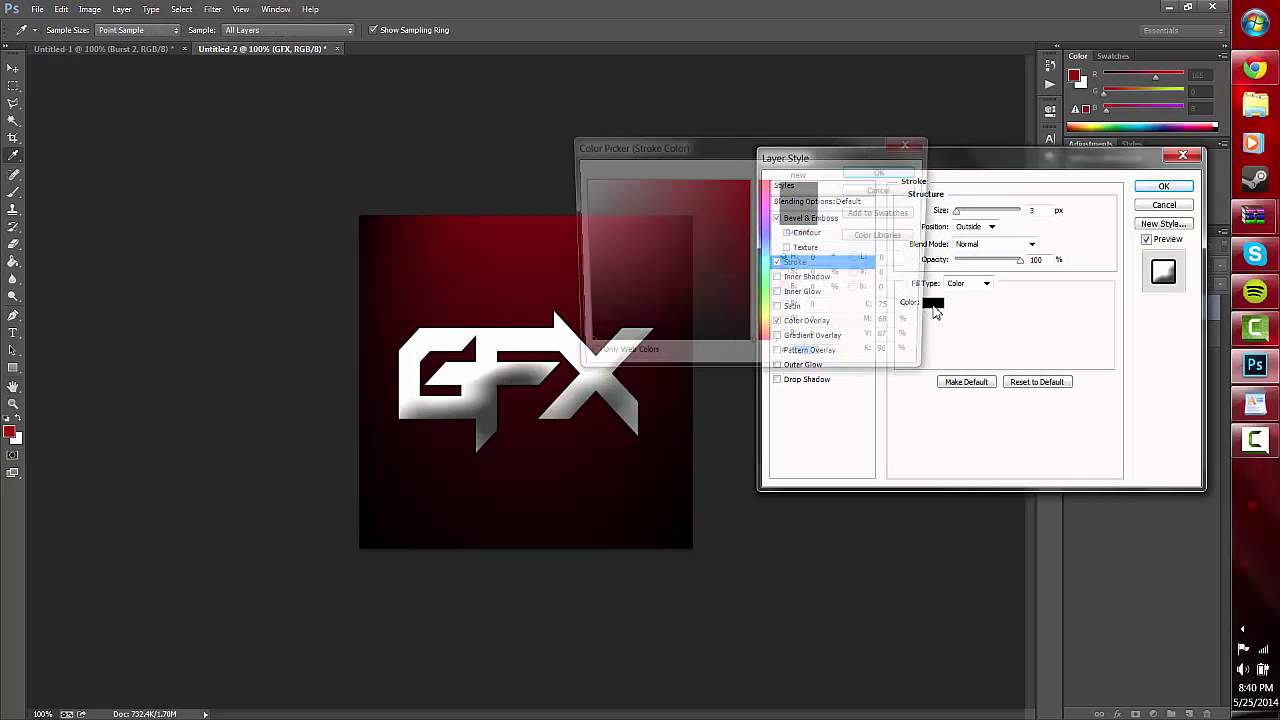The width and height of the screenshot is (1280, 720).
Task: Select the Paint Bucket tool
Action: click(13, 262)
